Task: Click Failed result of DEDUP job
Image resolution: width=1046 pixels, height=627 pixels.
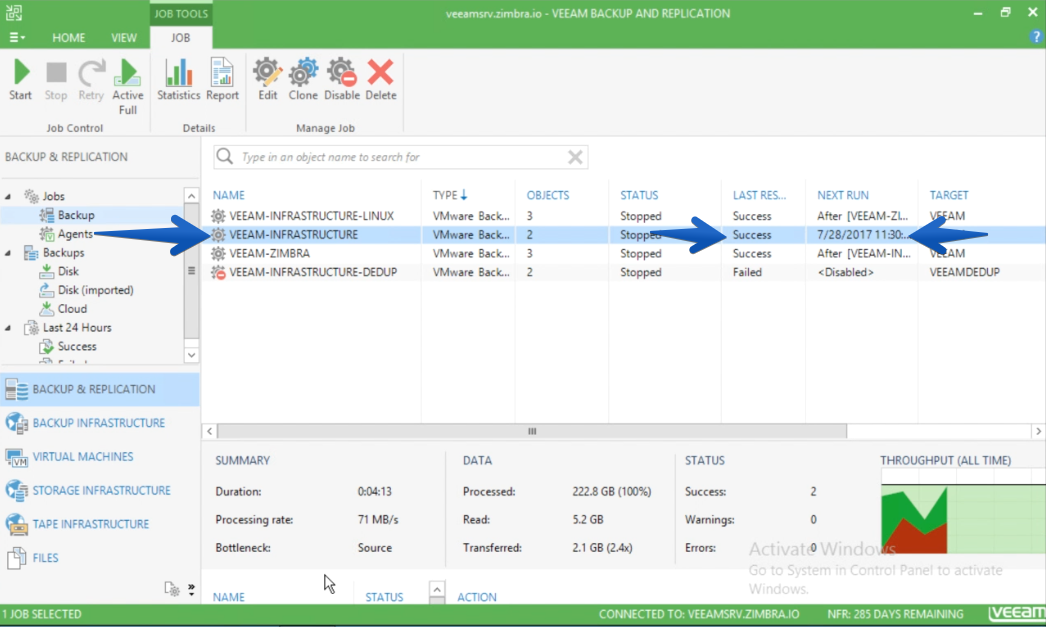Action: pyautogui.click(x=747, y=272)
